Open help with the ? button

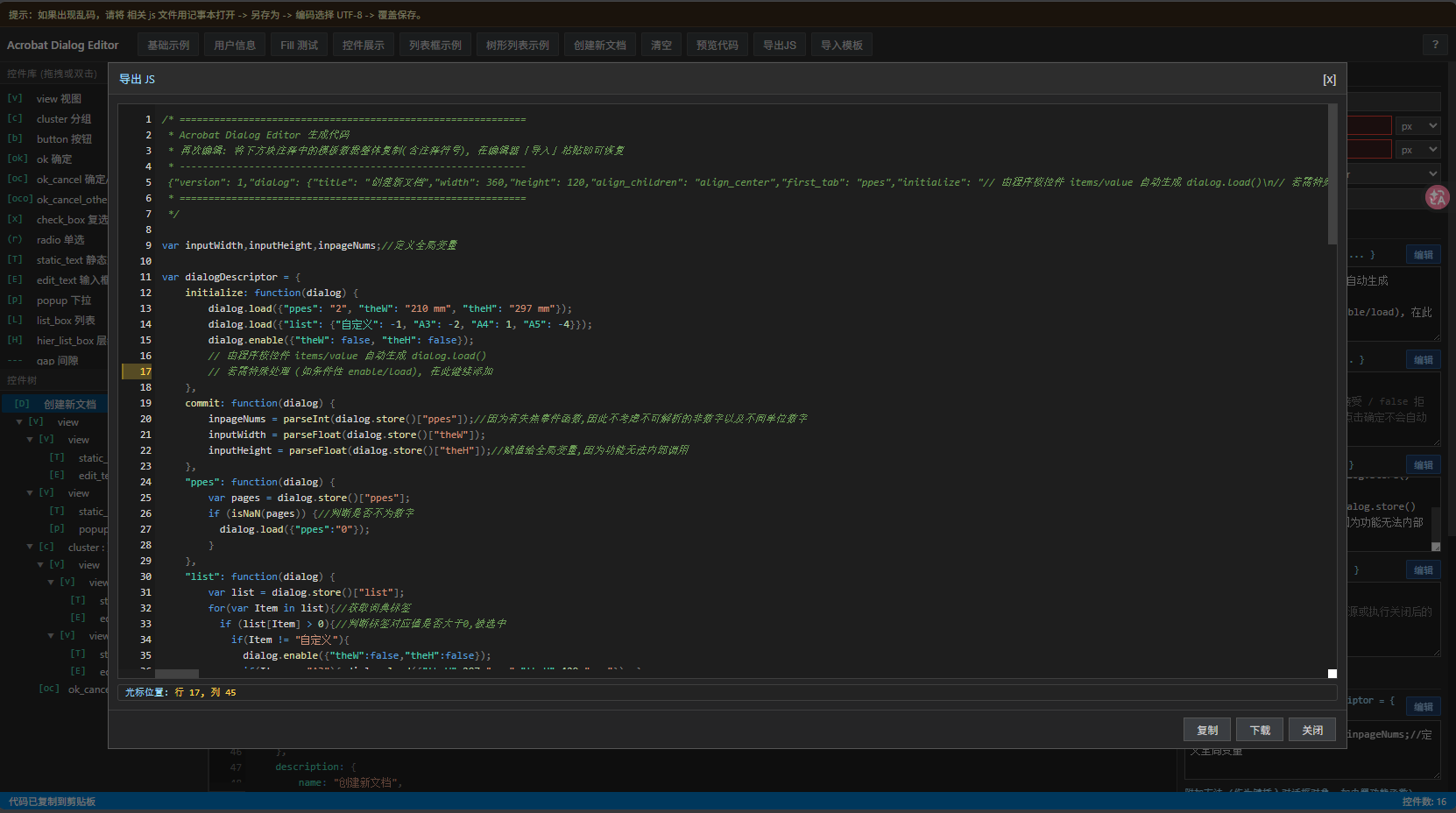[1435, 45]
